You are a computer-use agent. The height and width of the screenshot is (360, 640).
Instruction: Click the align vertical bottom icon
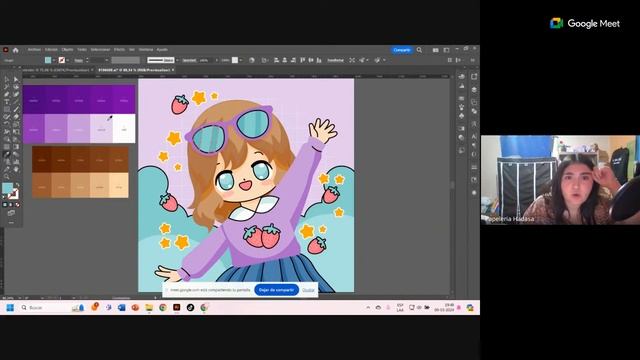[319, 60]
